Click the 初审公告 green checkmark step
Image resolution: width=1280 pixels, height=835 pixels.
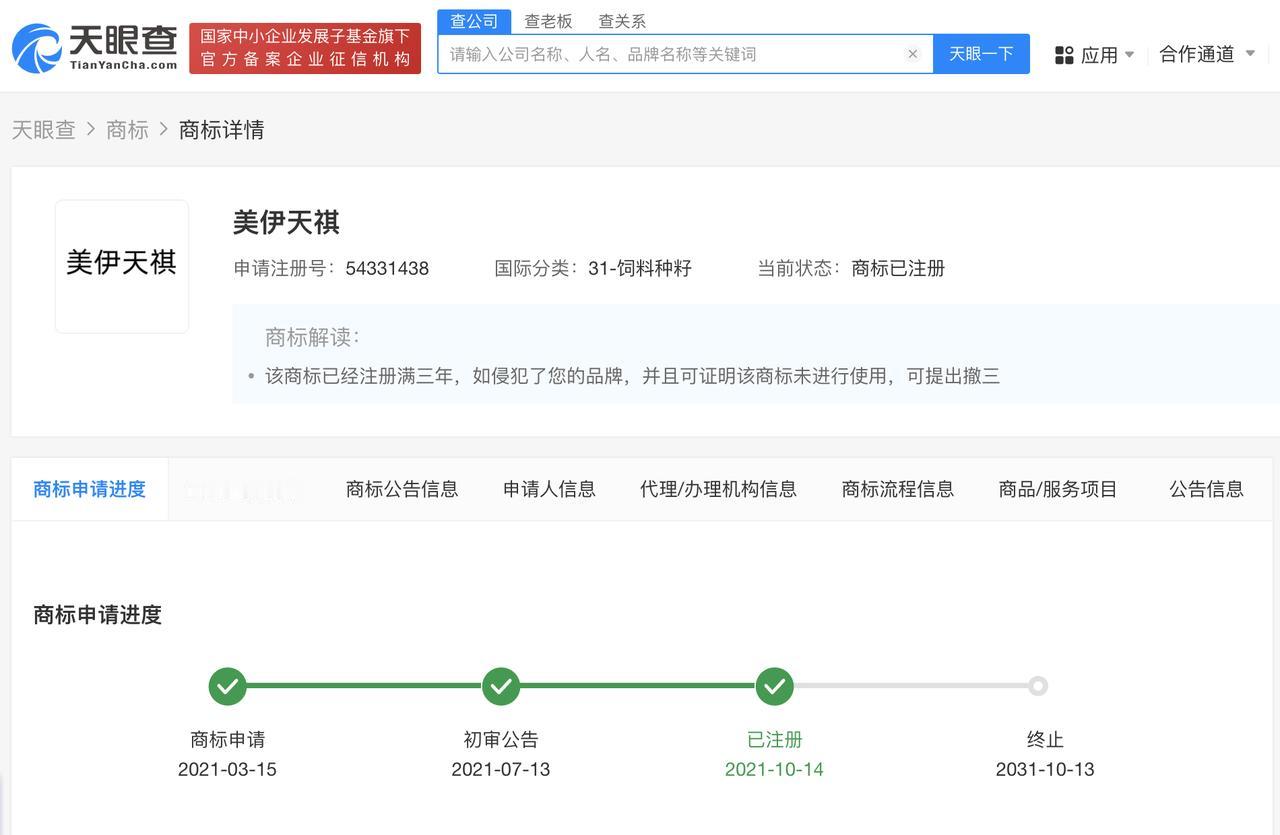[x=501, y=686]
